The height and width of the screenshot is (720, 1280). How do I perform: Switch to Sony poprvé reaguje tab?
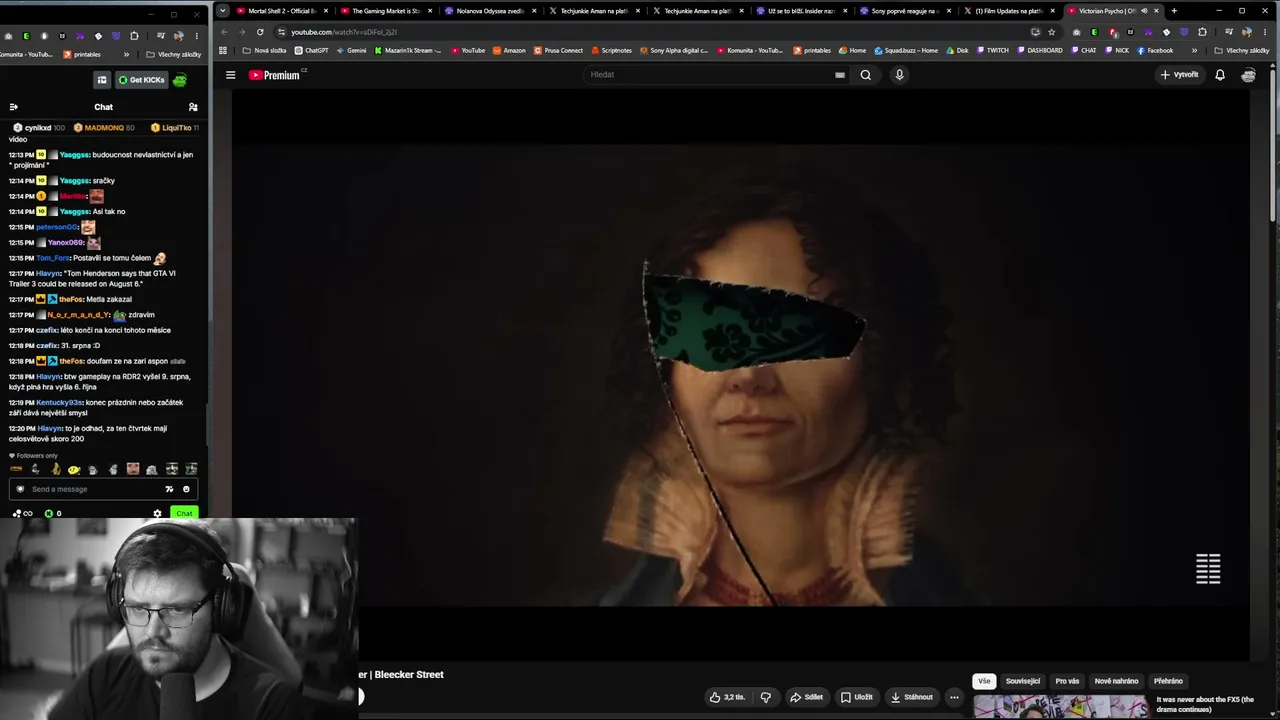click(904, 11)
